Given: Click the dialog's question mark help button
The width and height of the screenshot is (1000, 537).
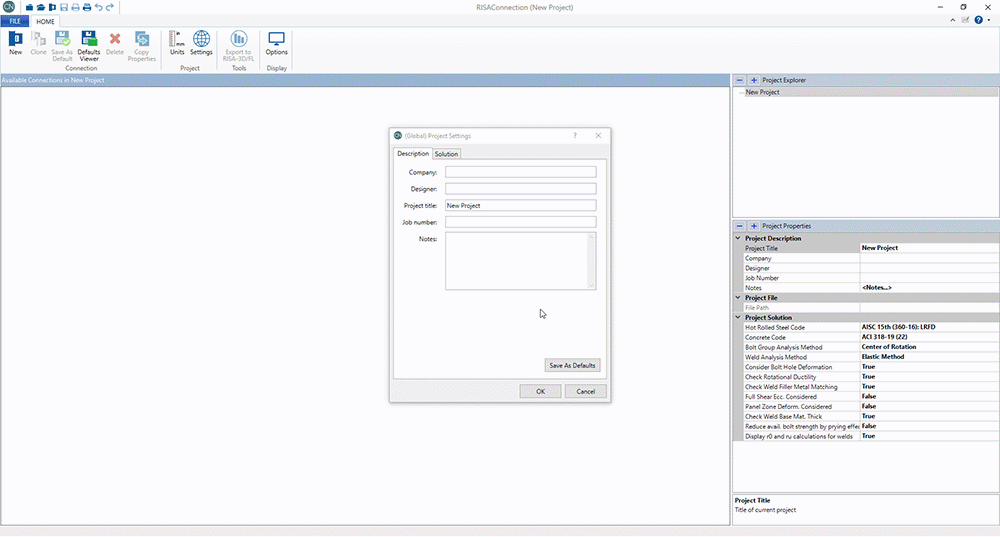Looking at the screenshot, I should pyautogui.click(x=575, y=135).
